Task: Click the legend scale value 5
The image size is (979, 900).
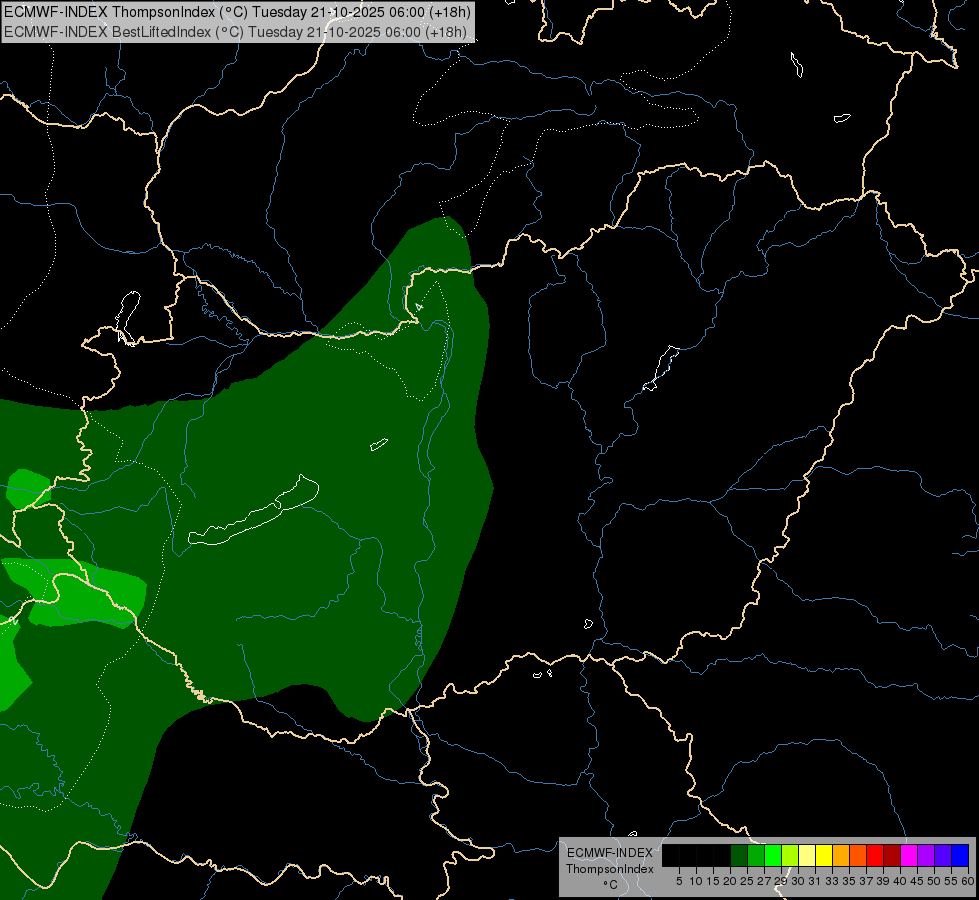Action: (x=679, y=881)
